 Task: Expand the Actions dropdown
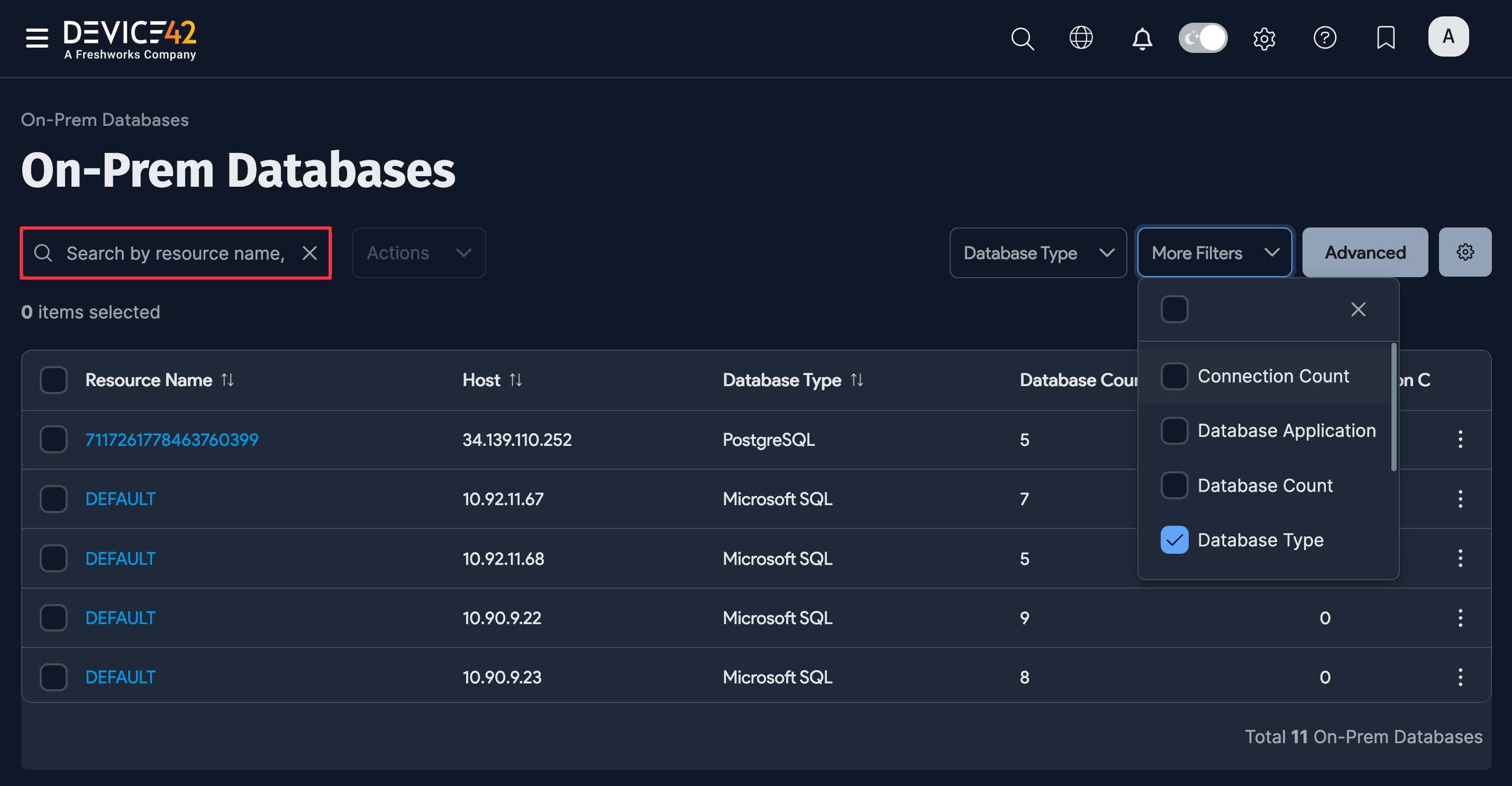tap(418, 252)
